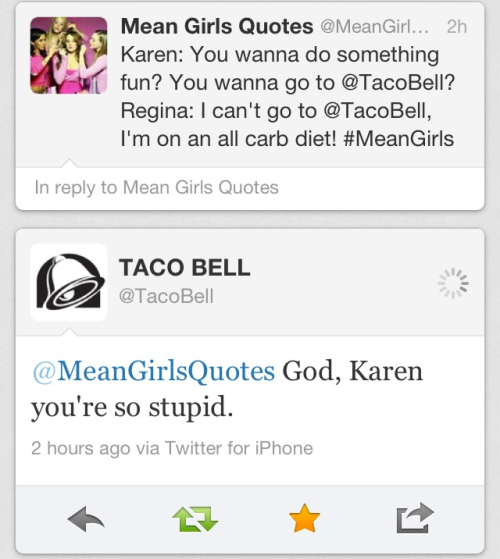Click the loading spinner indicator
500x559 pixels.
453,283
